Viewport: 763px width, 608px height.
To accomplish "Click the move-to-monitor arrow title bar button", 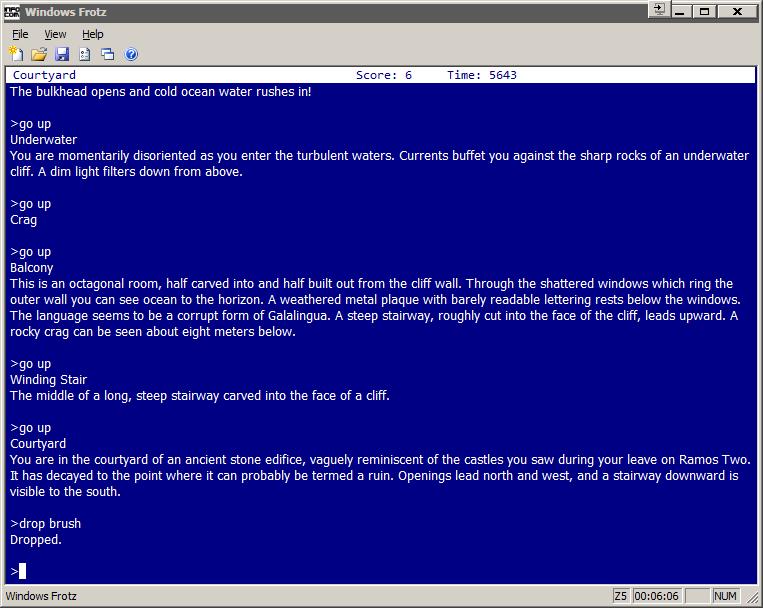I will tap(659, 10).
